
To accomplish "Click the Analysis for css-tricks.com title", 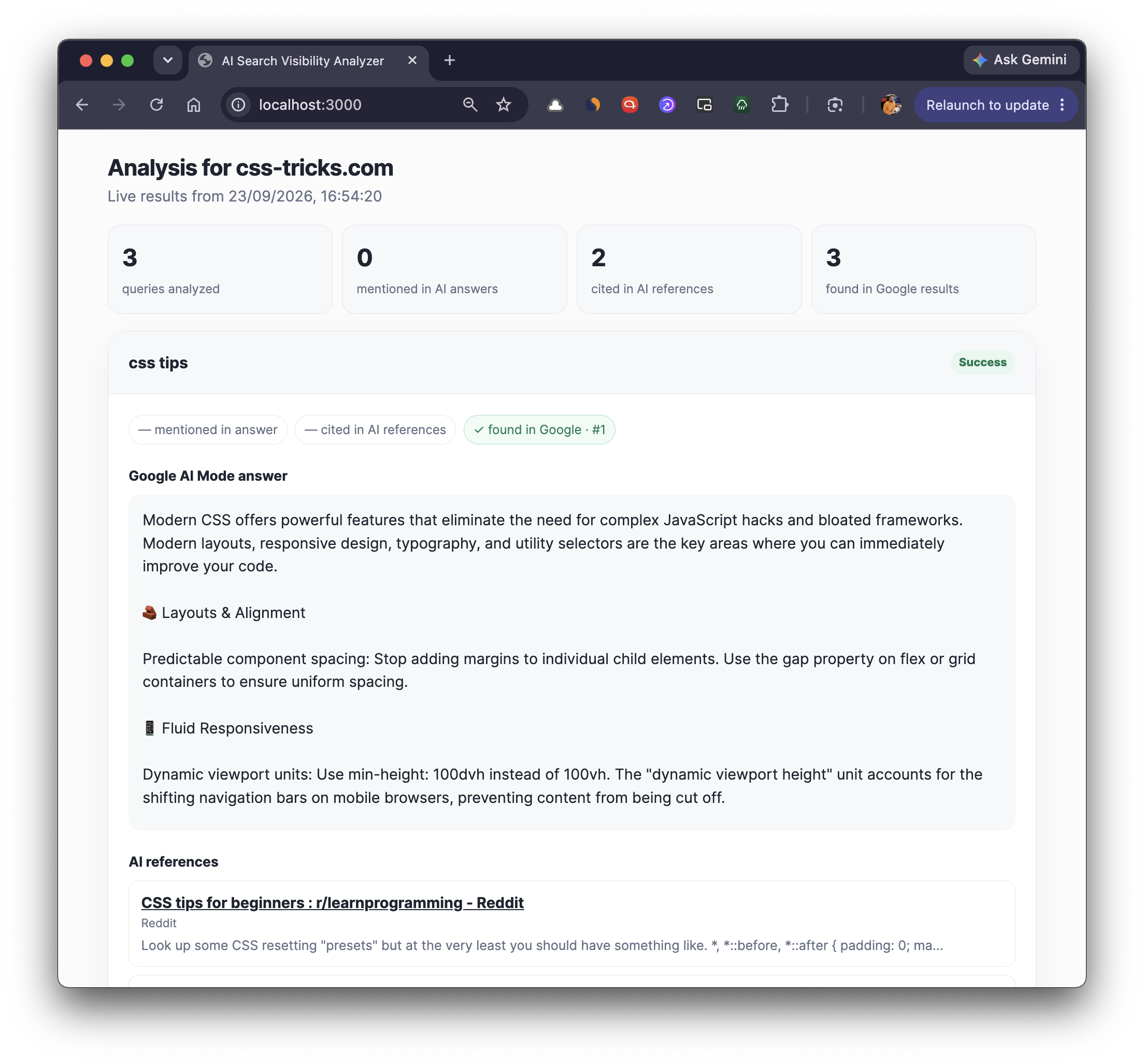I will (x=250, y=167).
